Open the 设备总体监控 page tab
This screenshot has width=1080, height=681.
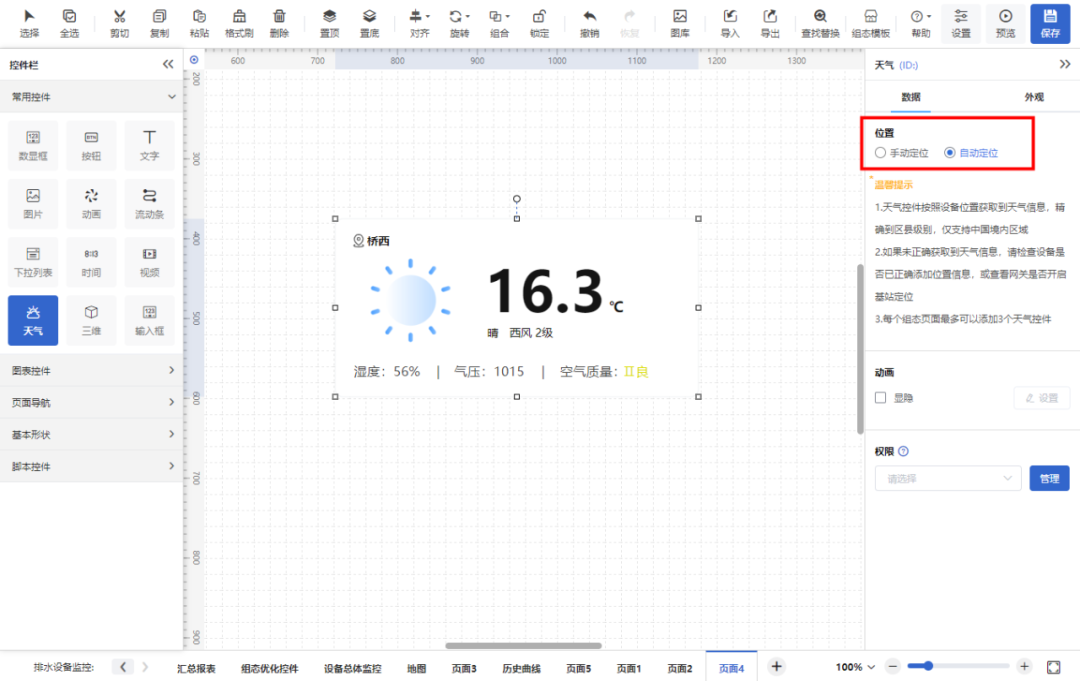point(353,668)
